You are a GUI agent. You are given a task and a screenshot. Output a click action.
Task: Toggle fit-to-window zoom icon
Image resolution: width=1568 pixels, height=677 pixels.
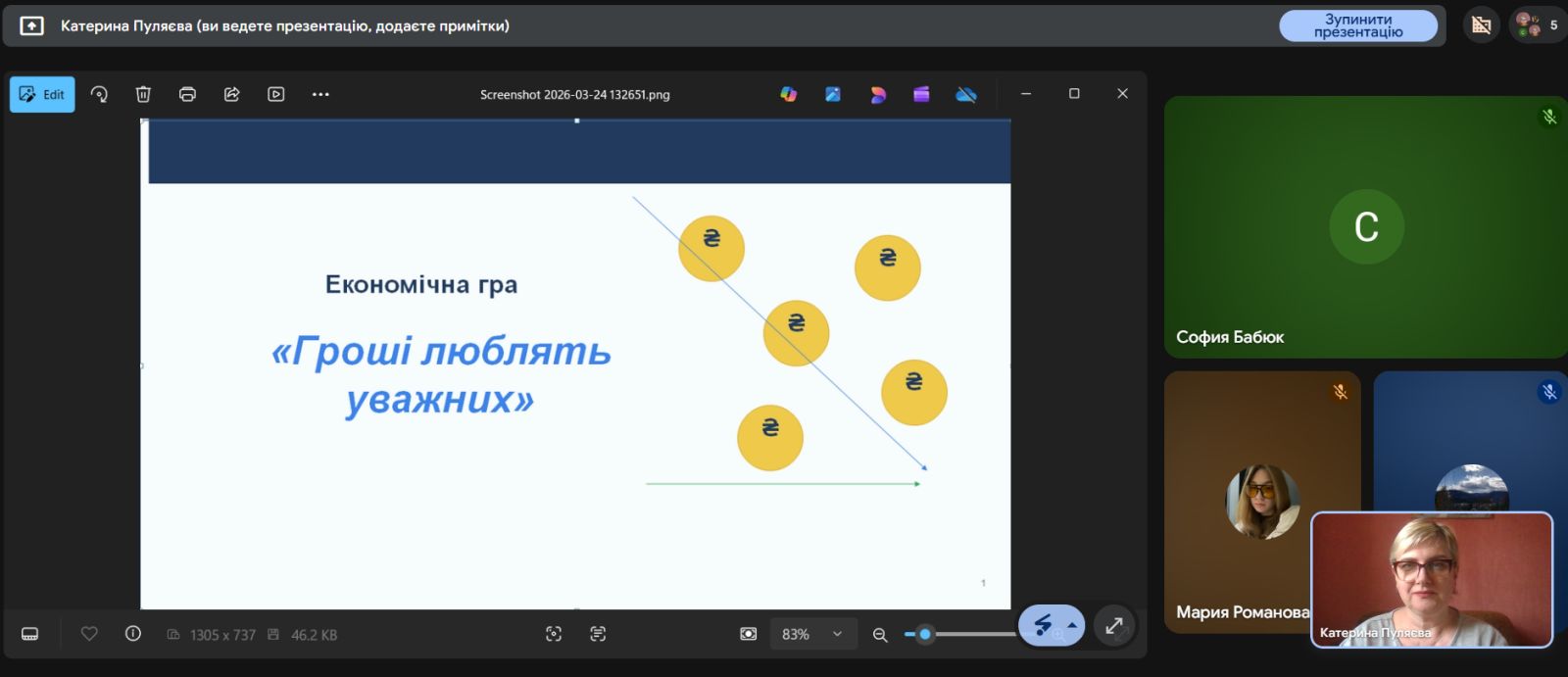pyautogui.click(x=749, y=635)
